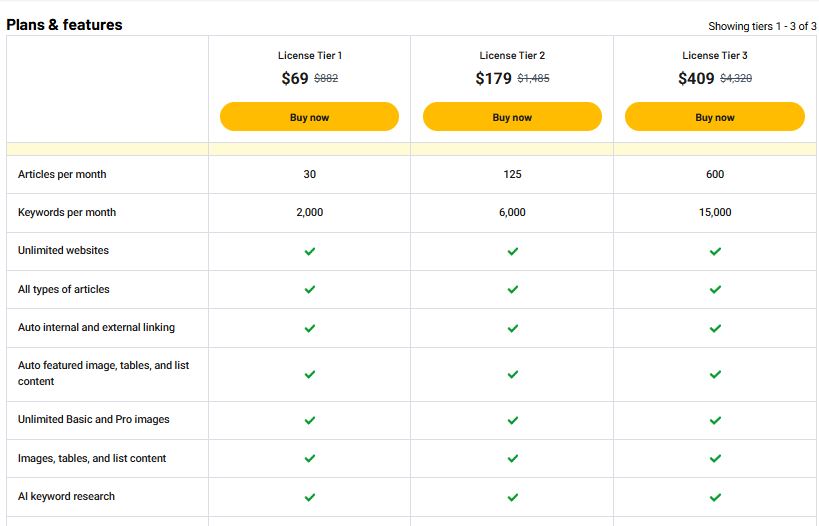The width and height of the screenshot is (819, 526).
Task: Select the License Tier 1 heading
Action: pos(310,55)
